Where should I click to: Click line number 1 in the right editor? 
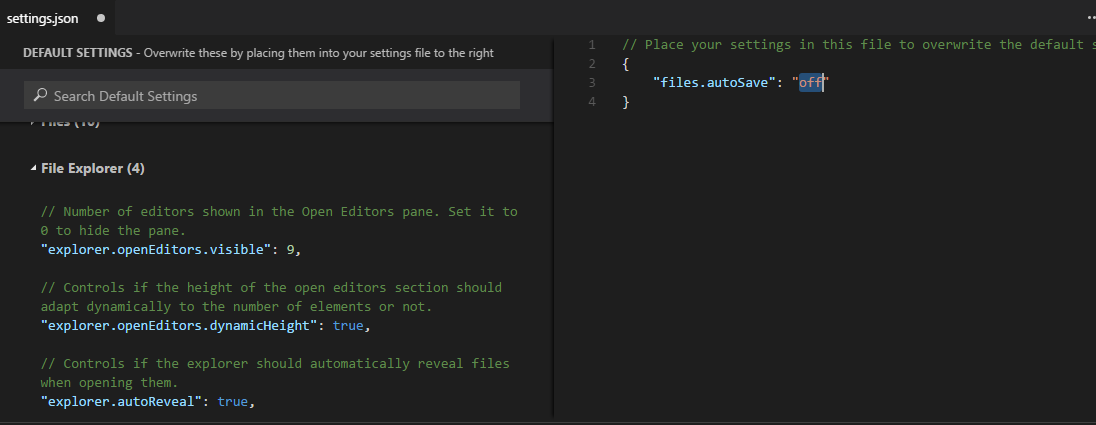tap(592, 45)
